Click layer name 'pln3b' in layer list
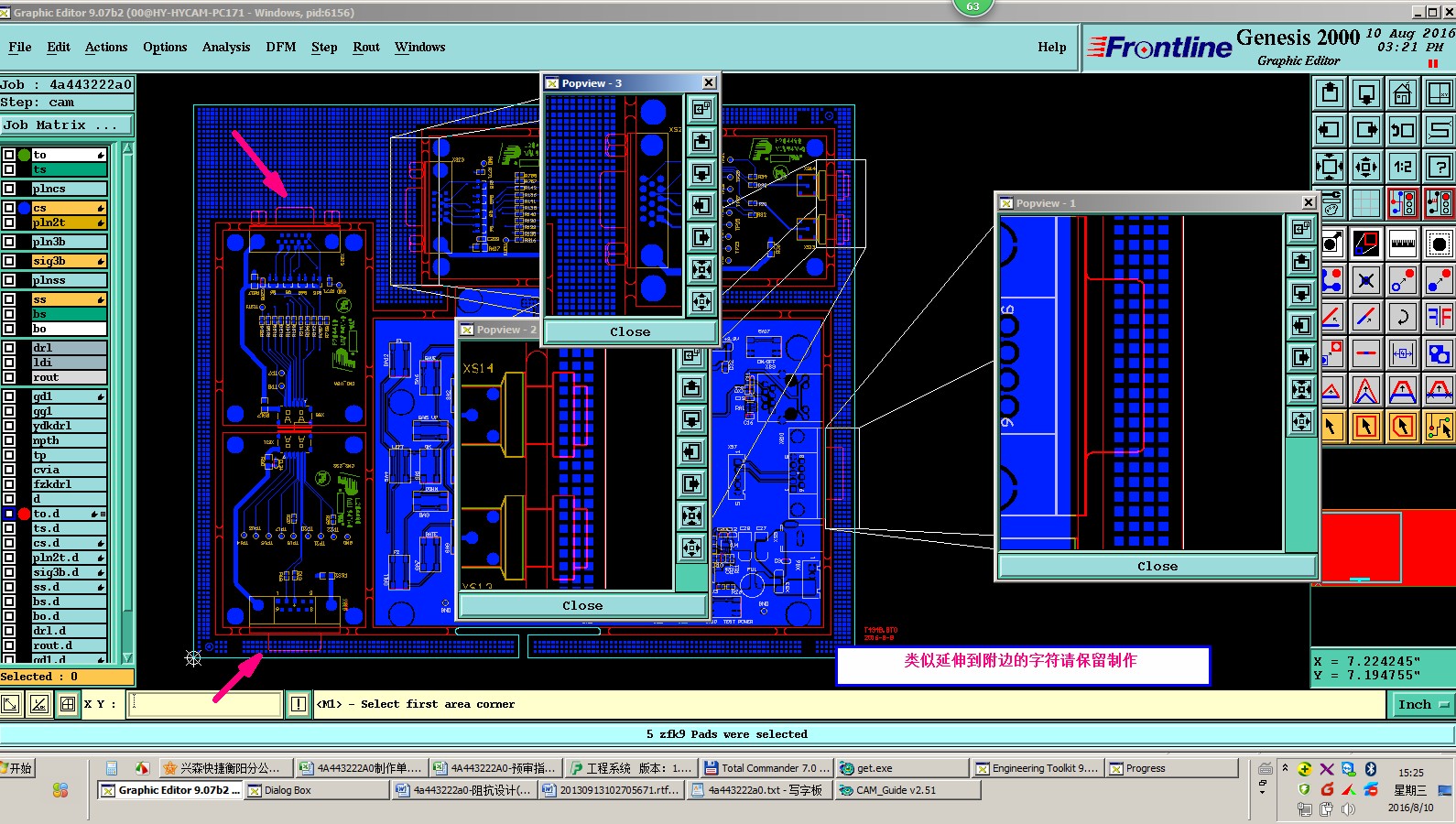The height and width of the screenshot is (824, 1456). click(69, 242)
